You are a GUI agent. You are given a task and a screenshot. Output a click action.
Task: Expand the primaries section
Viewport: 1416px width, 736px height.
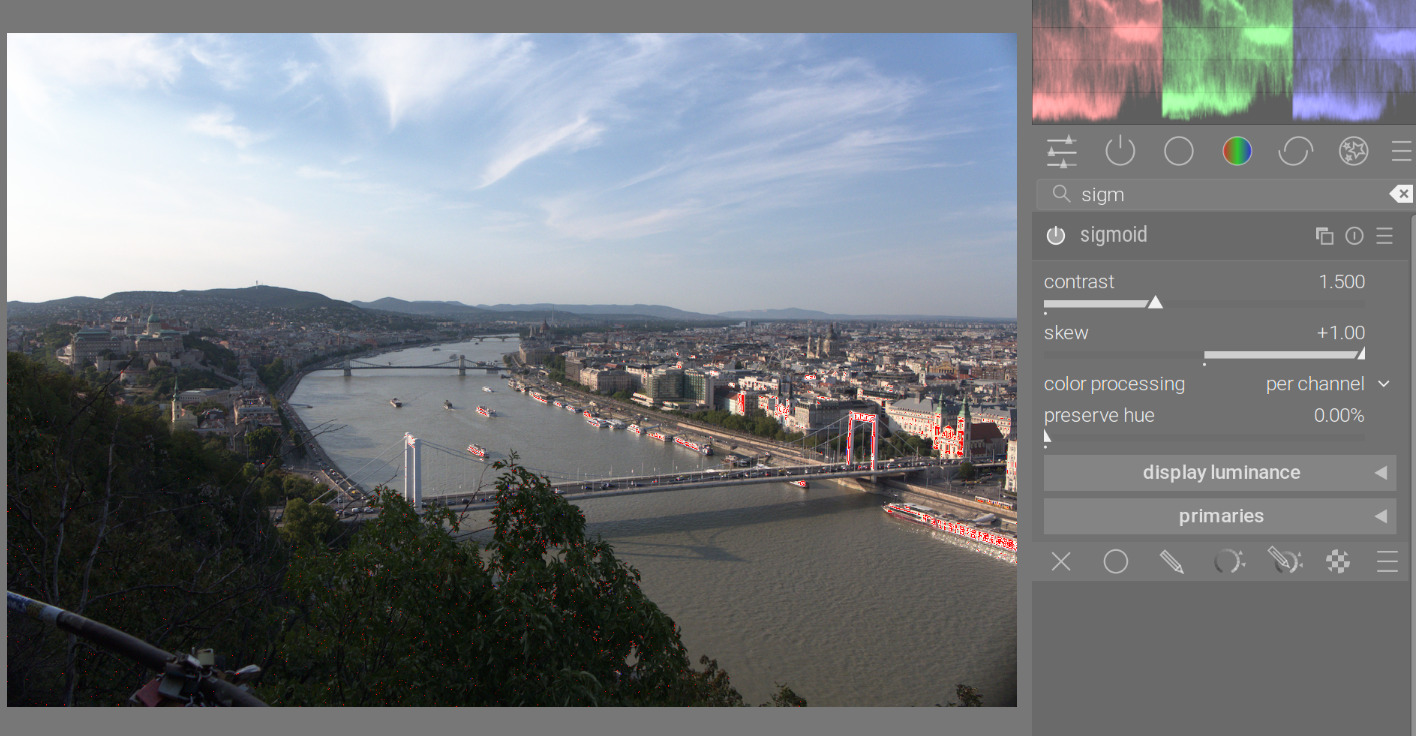[1220, 517]
